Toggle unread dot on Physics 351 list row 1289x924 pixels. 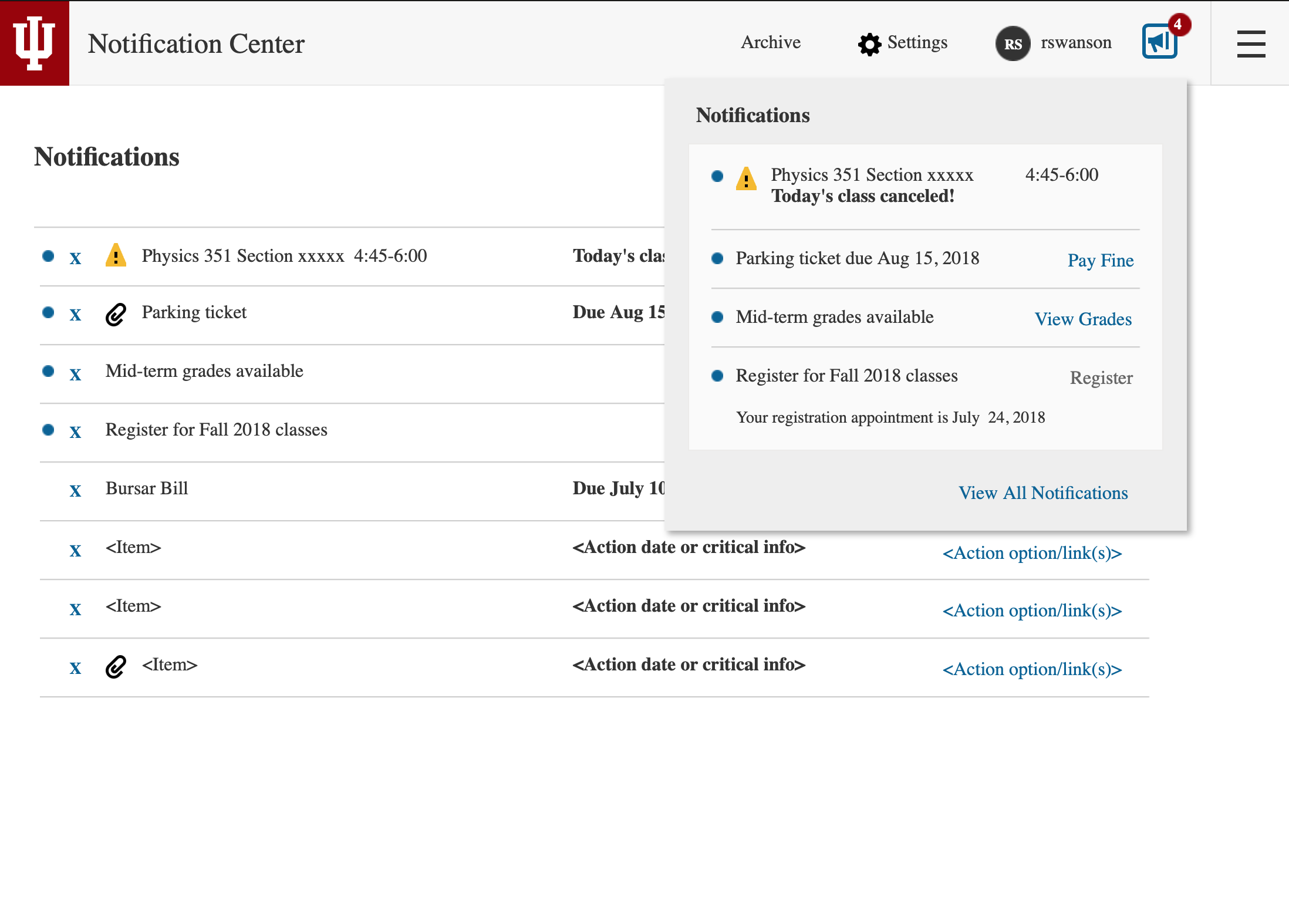(48, 255)
